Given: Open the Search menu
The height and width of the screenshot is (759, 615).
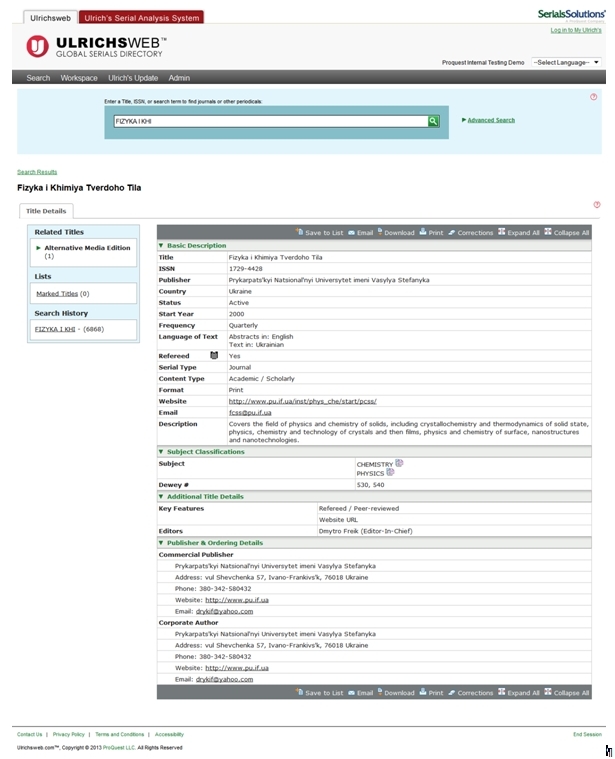Looking at the screenshot, I should pos(38,78).
